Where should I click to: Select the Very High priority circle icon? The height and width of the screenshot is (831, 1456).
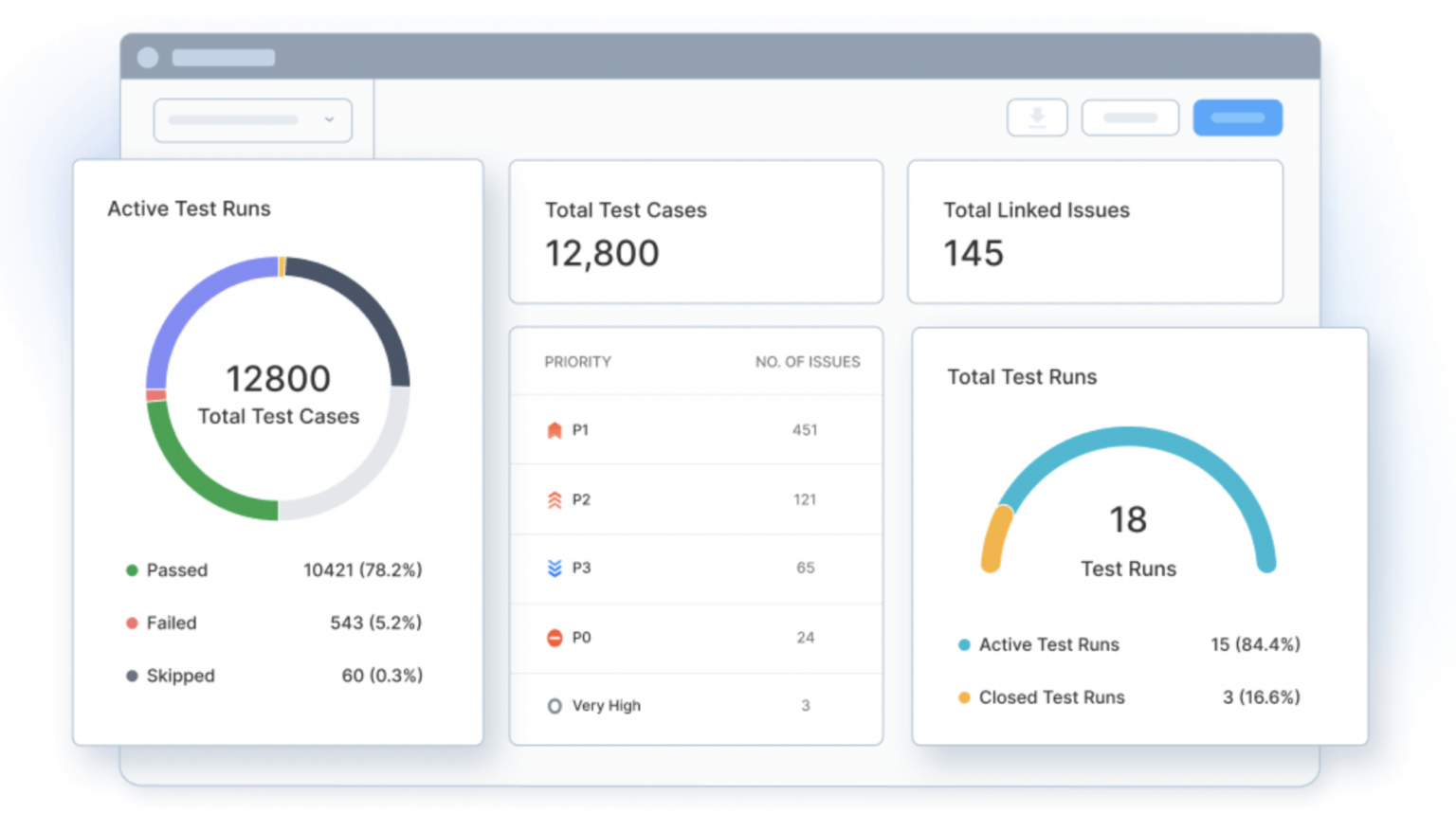pos(555,705)
